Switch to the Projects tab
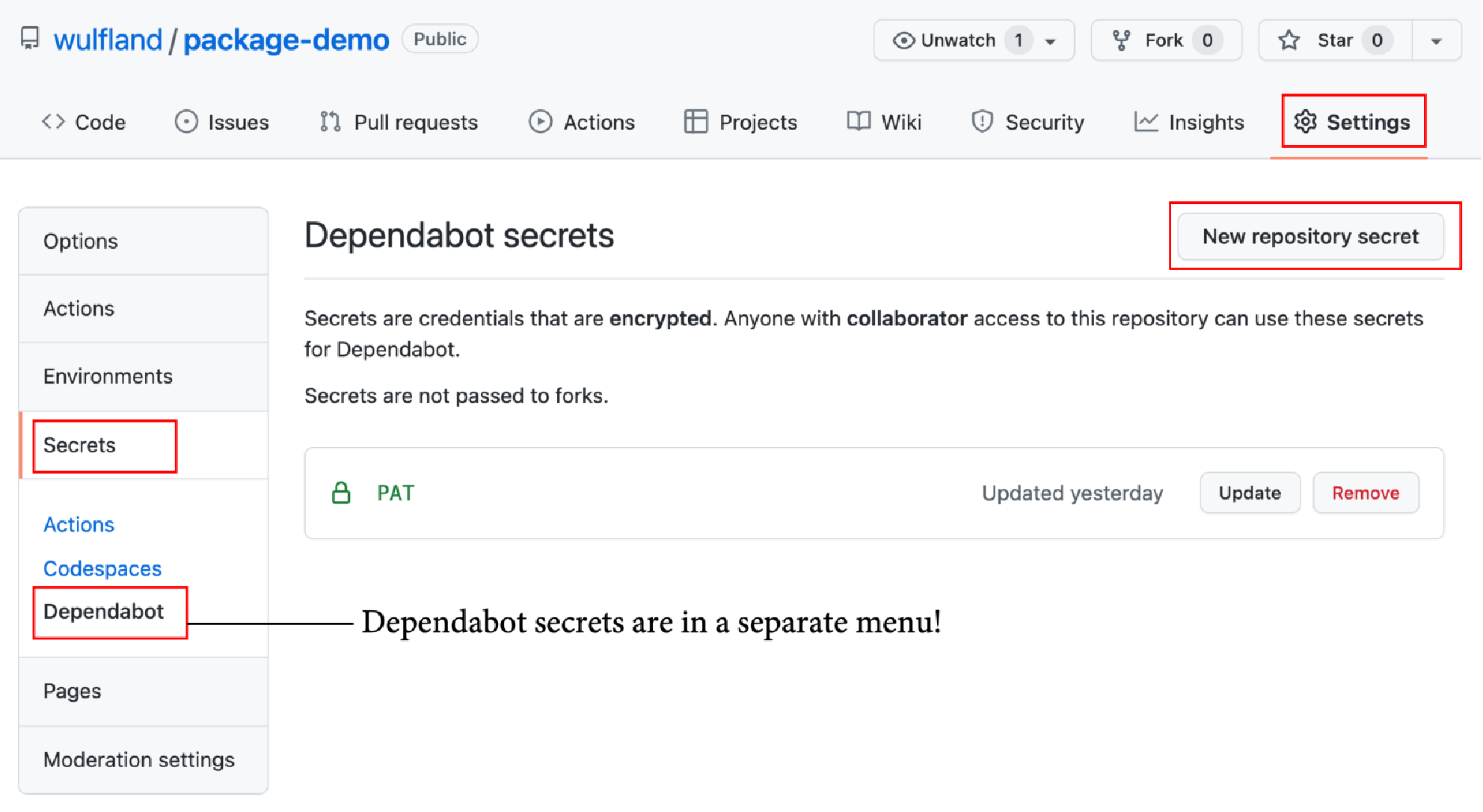 pos(740,122)
